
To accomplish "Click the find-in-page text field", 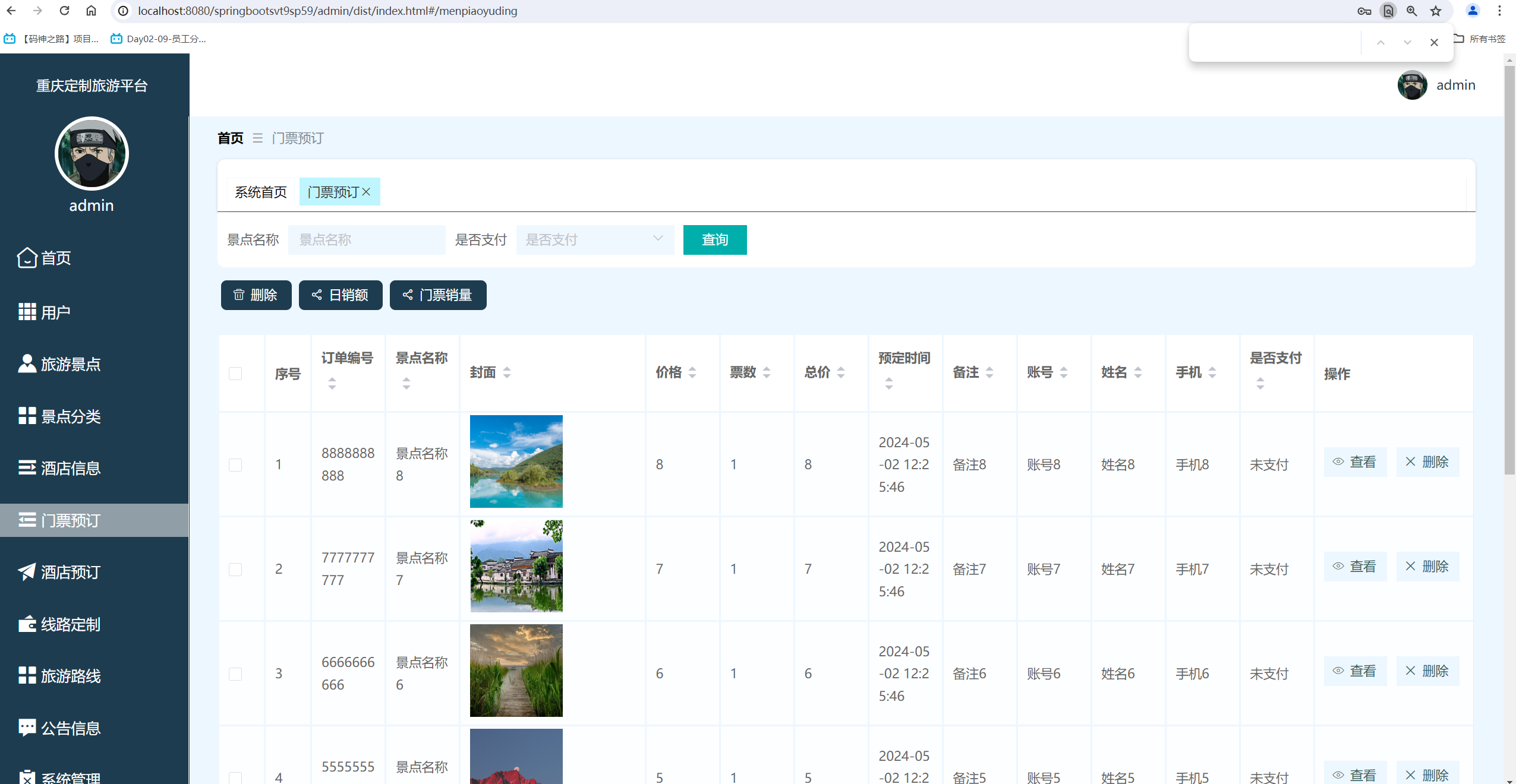I will pyautogui.click(x=1277, y=42).
